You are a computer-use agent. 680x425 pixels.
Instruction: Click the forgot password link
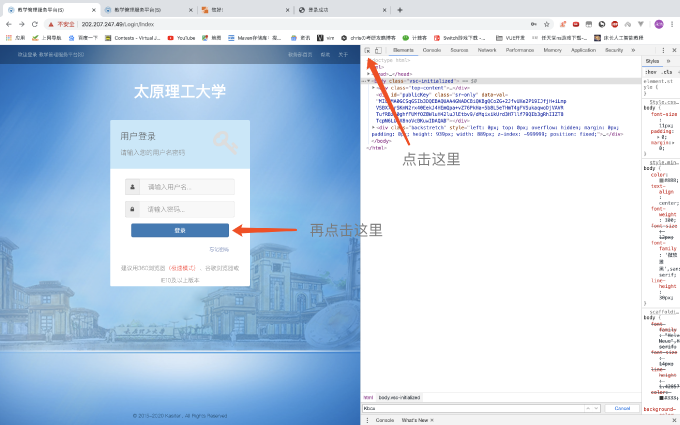tap(219, 250)
